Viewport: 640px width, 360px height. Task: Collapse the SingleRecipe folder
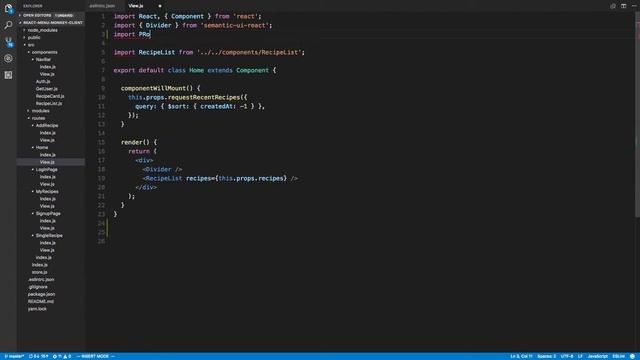(49, 236)
